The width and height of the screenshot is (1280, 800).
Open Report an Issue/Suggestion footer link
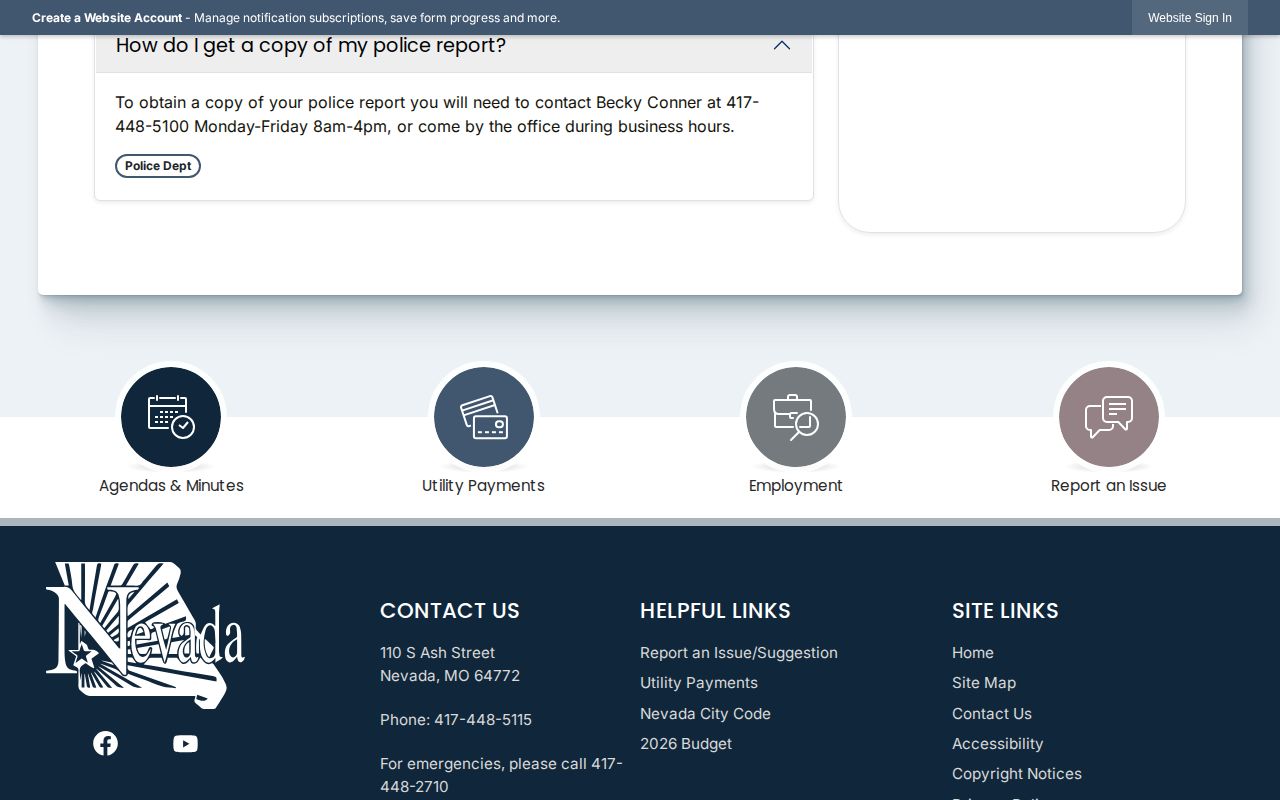(739, 653)
